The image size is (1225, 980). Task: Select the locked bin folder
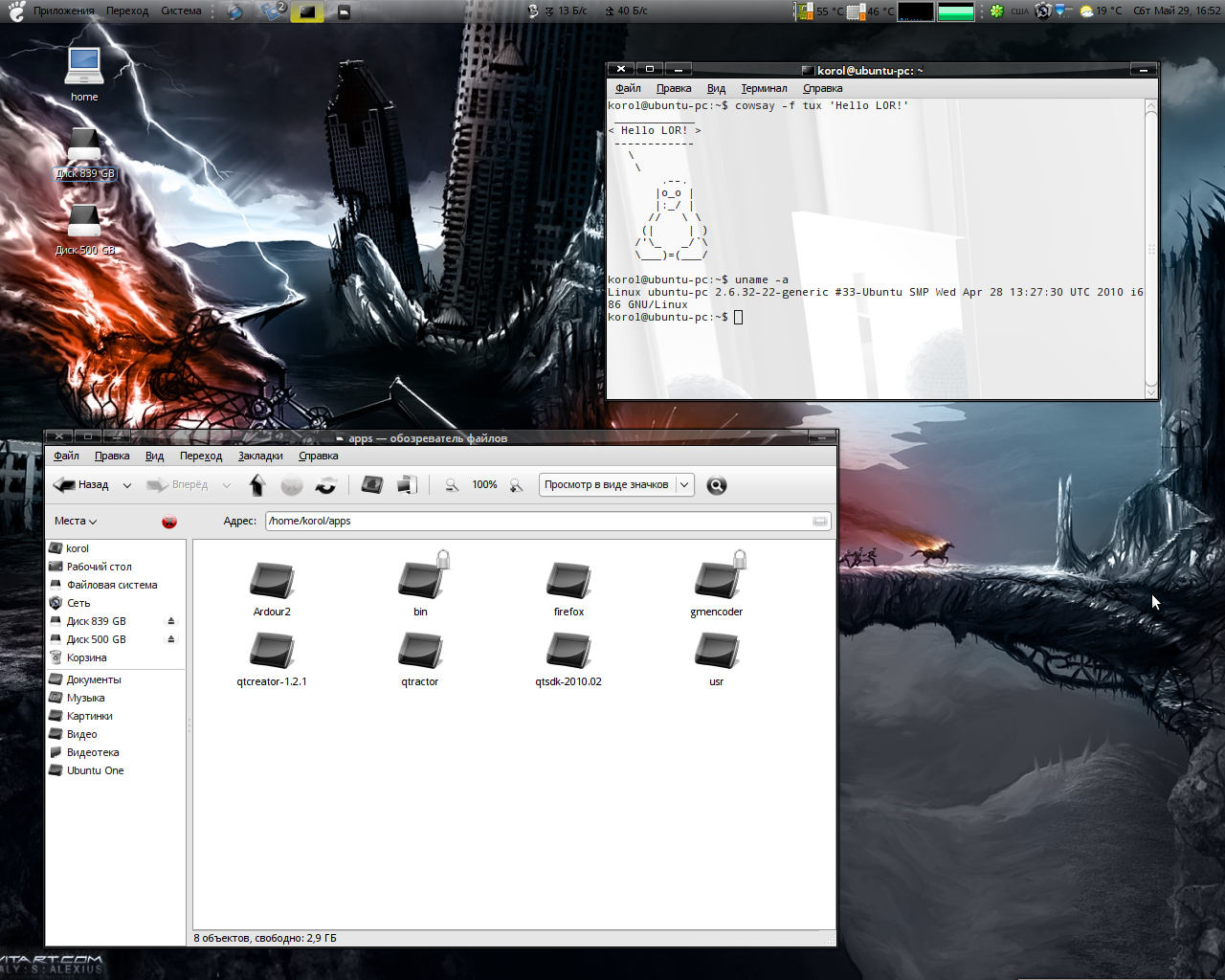pyautogui.click(x=421, y=579)
